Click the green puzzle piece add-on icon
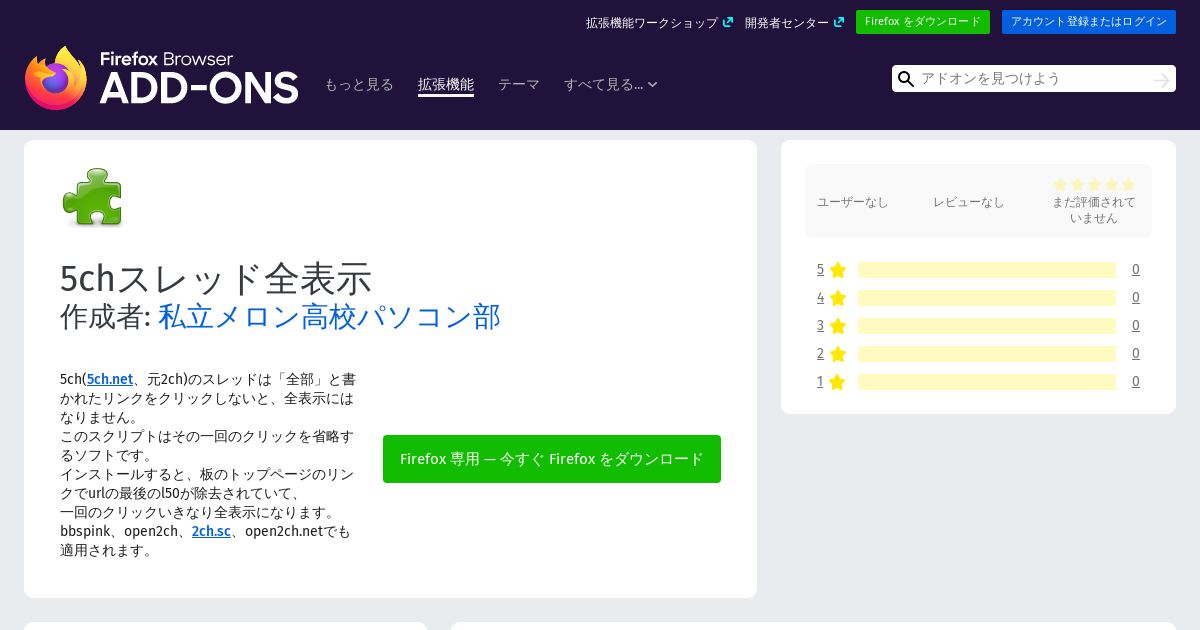This screenshot has width=1200, height=630. (x=92, y=196)
